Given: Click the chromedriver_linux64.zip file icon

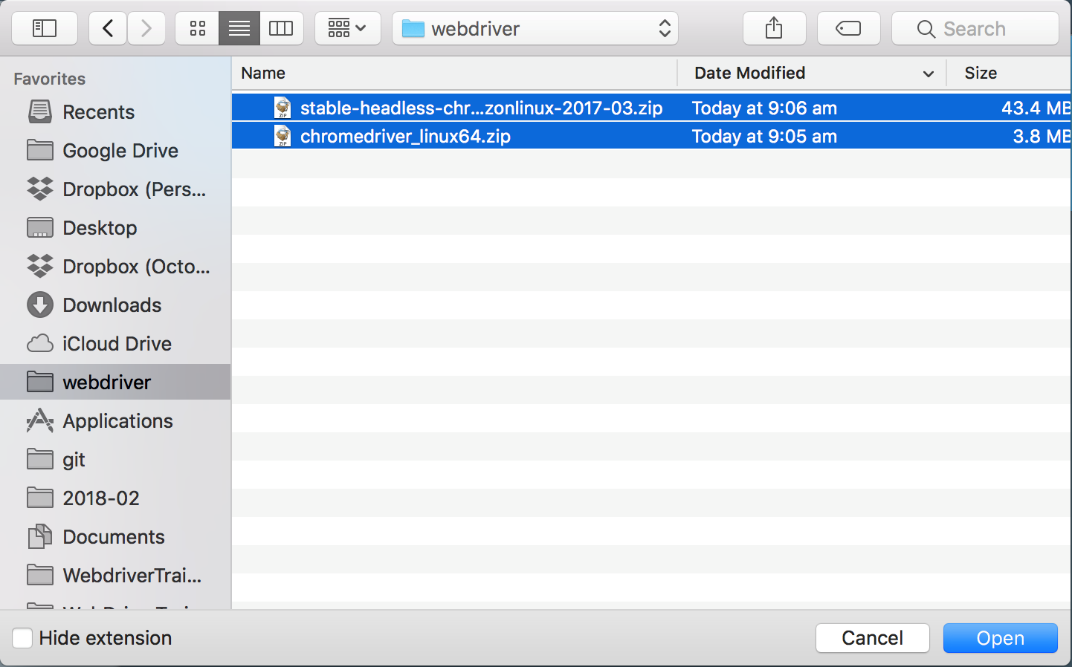Looking at the screenshot, I should tap(283, 136).
